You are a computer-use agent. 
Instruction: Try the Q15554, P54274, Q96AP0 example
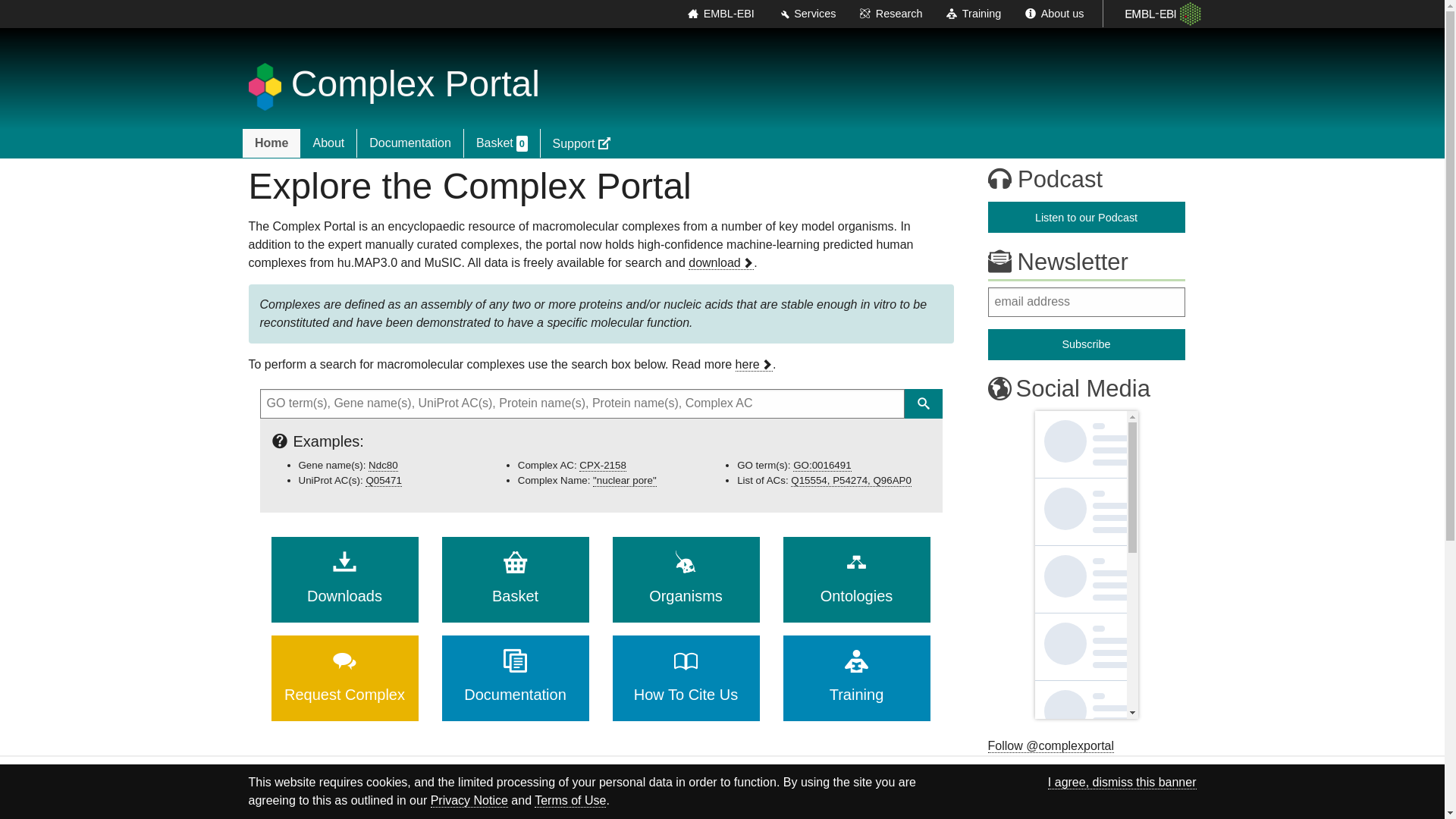(x=851, y=481)
